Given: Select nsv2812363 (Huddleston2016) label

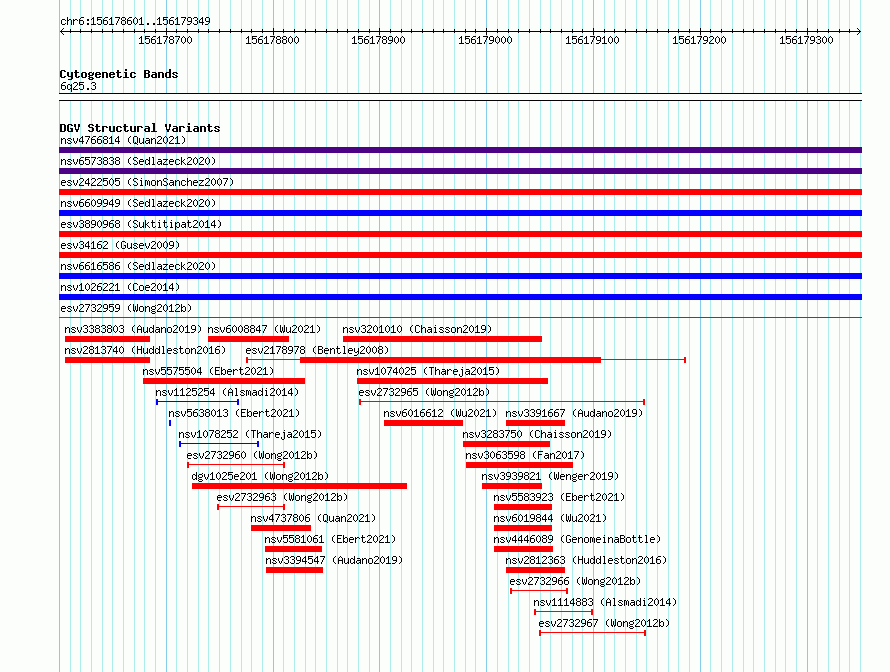Looking at the screenshot, I should click(x=586, y=560).
